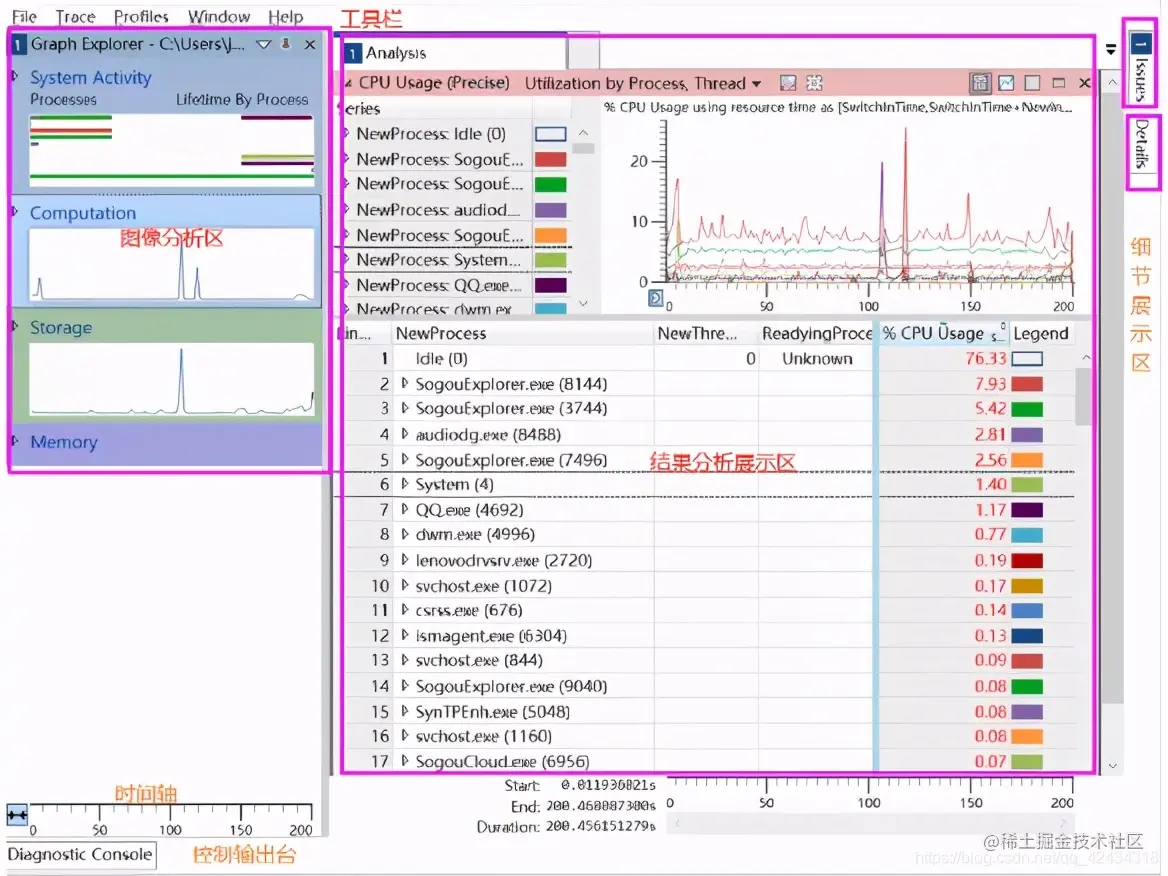Click the series list scroll up arrow
Viewport: 1168px width, 876px height.
coord(583,133)
